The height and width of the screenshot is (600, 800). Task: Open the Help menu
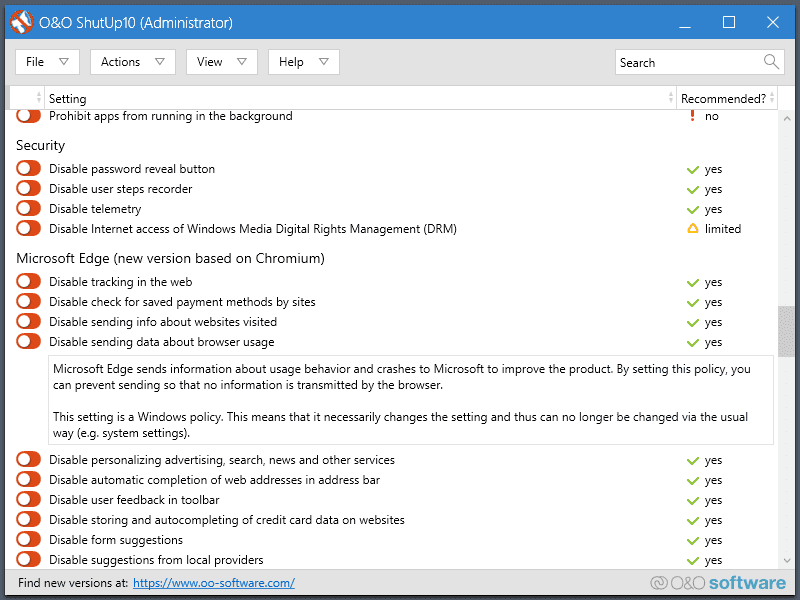click(304, 62)
